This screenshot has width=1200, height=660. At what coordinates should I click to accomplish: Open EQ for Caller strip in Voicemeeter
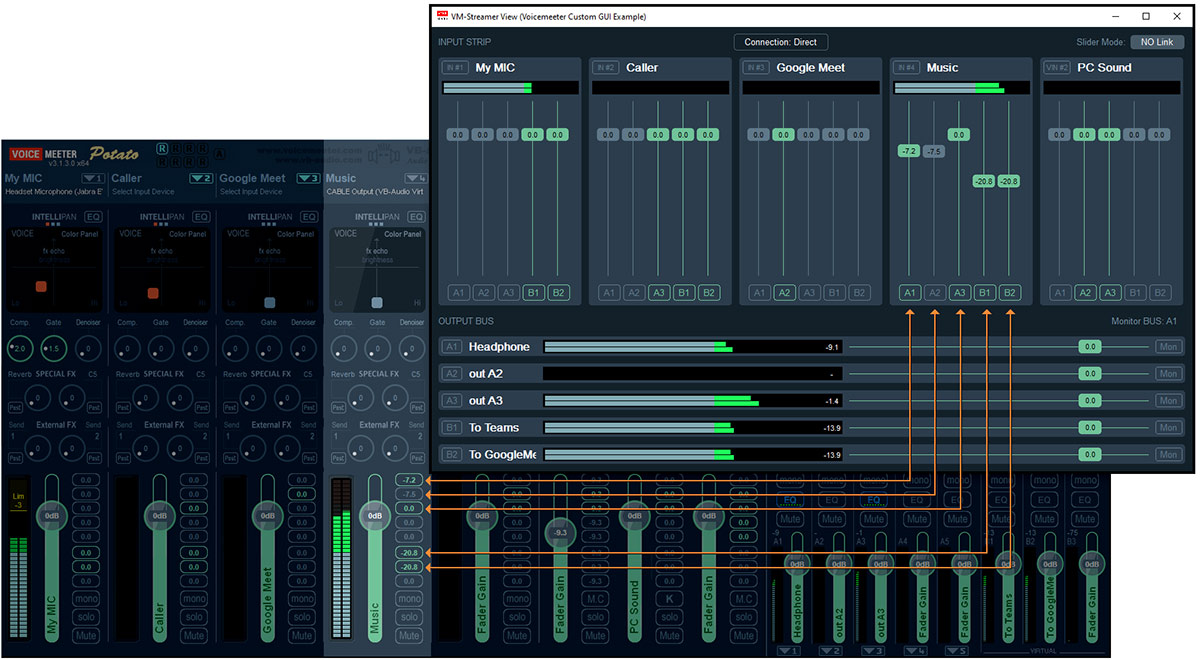(x=201, y=216)
